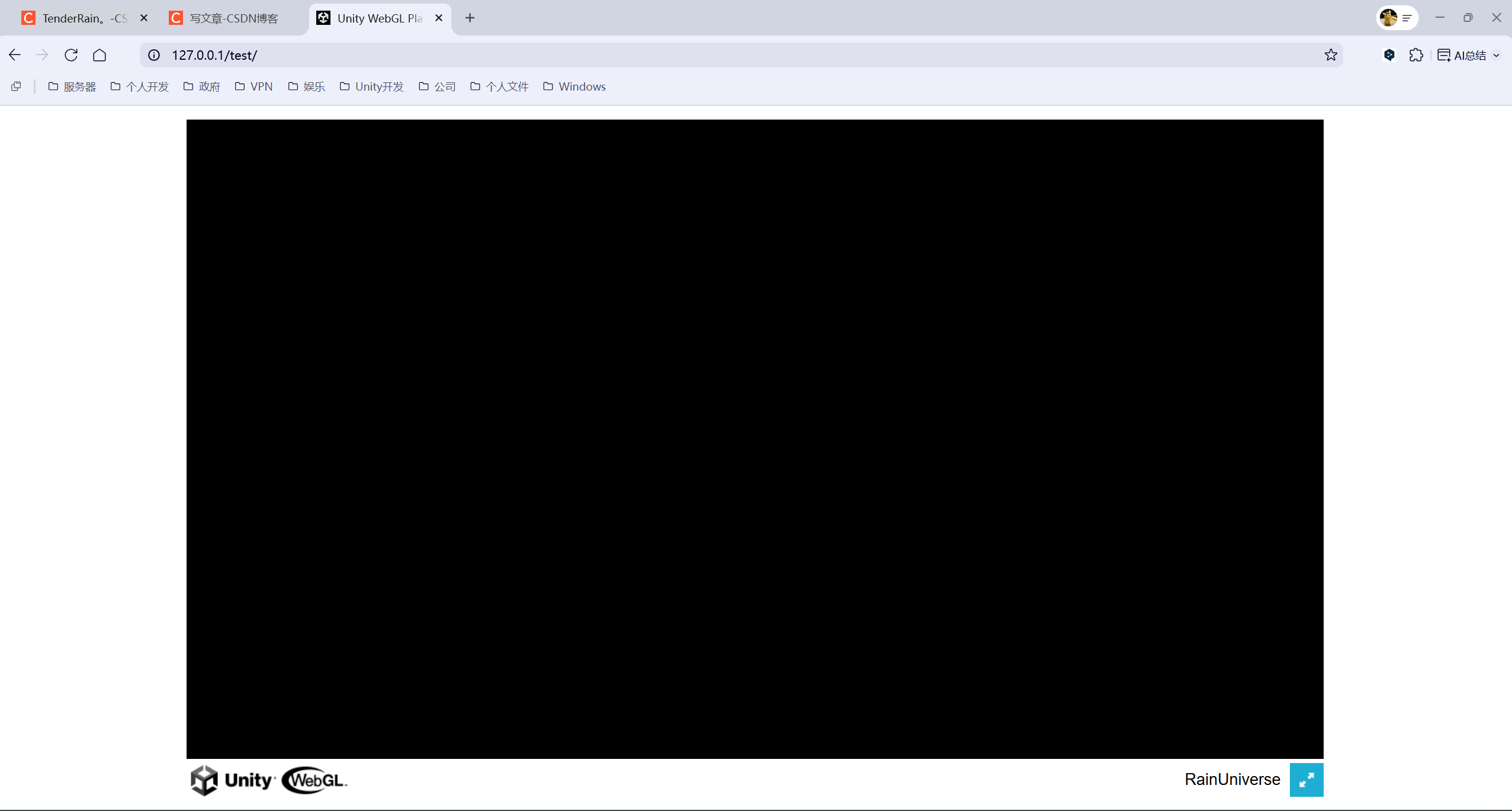Click the blue hexagon extension icon
Viewport: 1512px width, 811px height.
coord(1389,55)
